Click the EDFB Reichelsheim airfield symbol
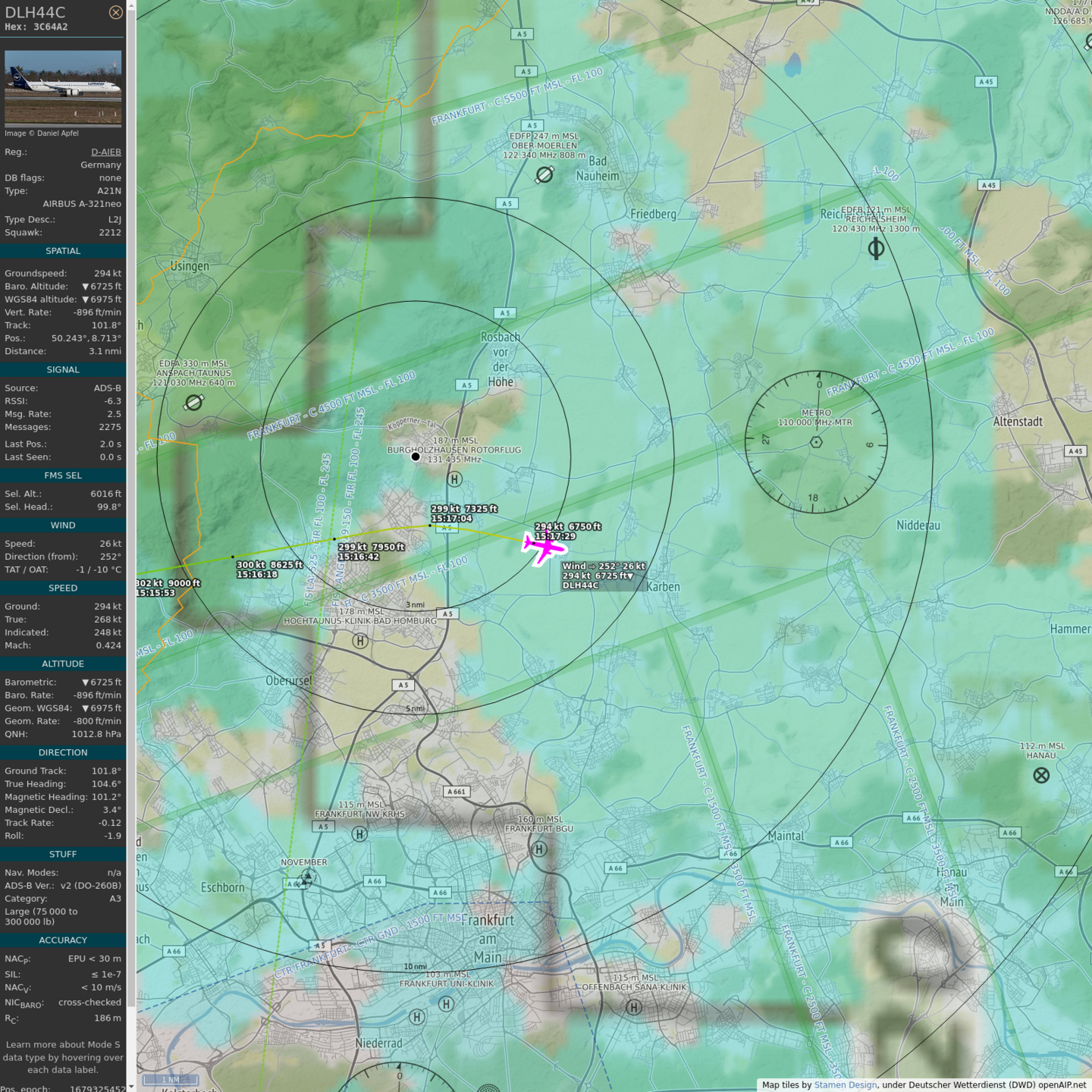This screenshot has width=1092, height=1092. point(876,248)
